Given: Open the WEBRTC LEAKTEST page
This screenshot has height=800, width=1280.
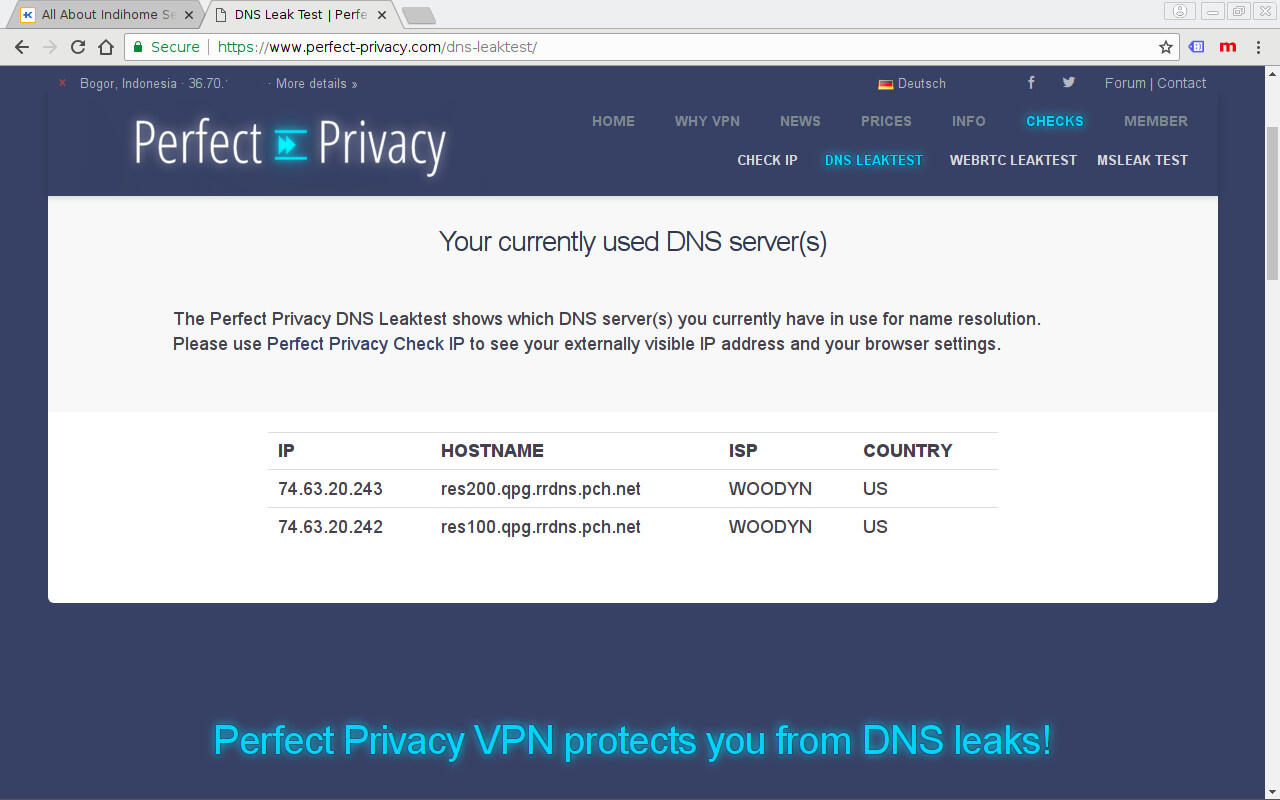Looking at the screenshot, I should (x=1013, y=160).
